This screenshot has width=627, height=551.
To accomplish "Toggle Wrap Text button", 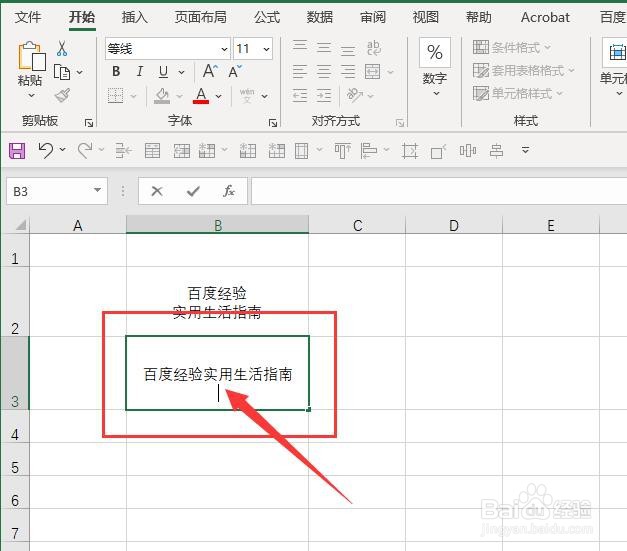I will coord(373,48).
